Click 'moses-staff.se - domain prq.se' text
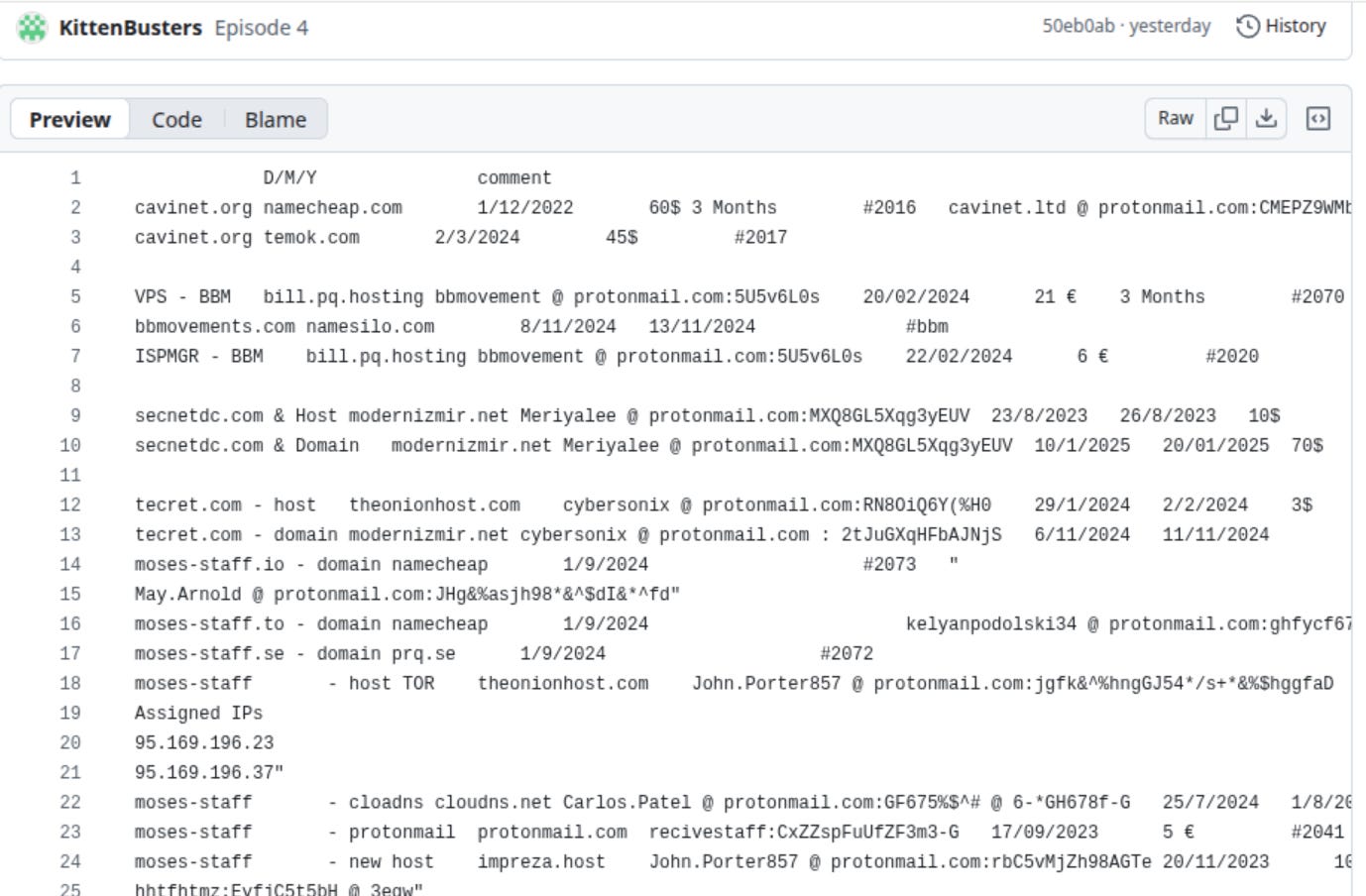 click(x=295, y=654)
